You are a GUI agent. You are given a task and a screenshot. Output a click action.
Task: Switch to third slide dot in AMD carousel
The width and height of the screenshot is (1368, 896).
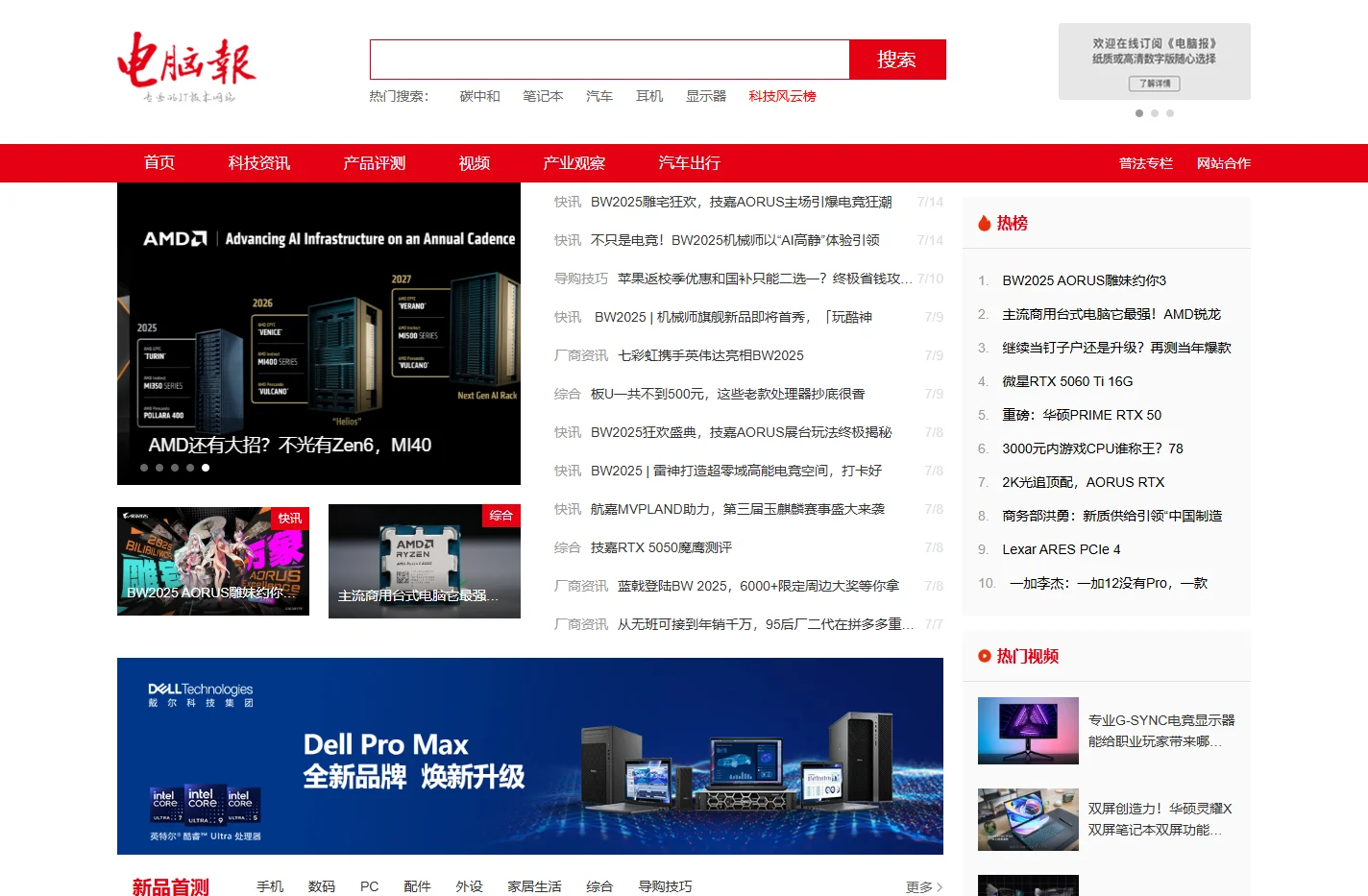point(175,468)
